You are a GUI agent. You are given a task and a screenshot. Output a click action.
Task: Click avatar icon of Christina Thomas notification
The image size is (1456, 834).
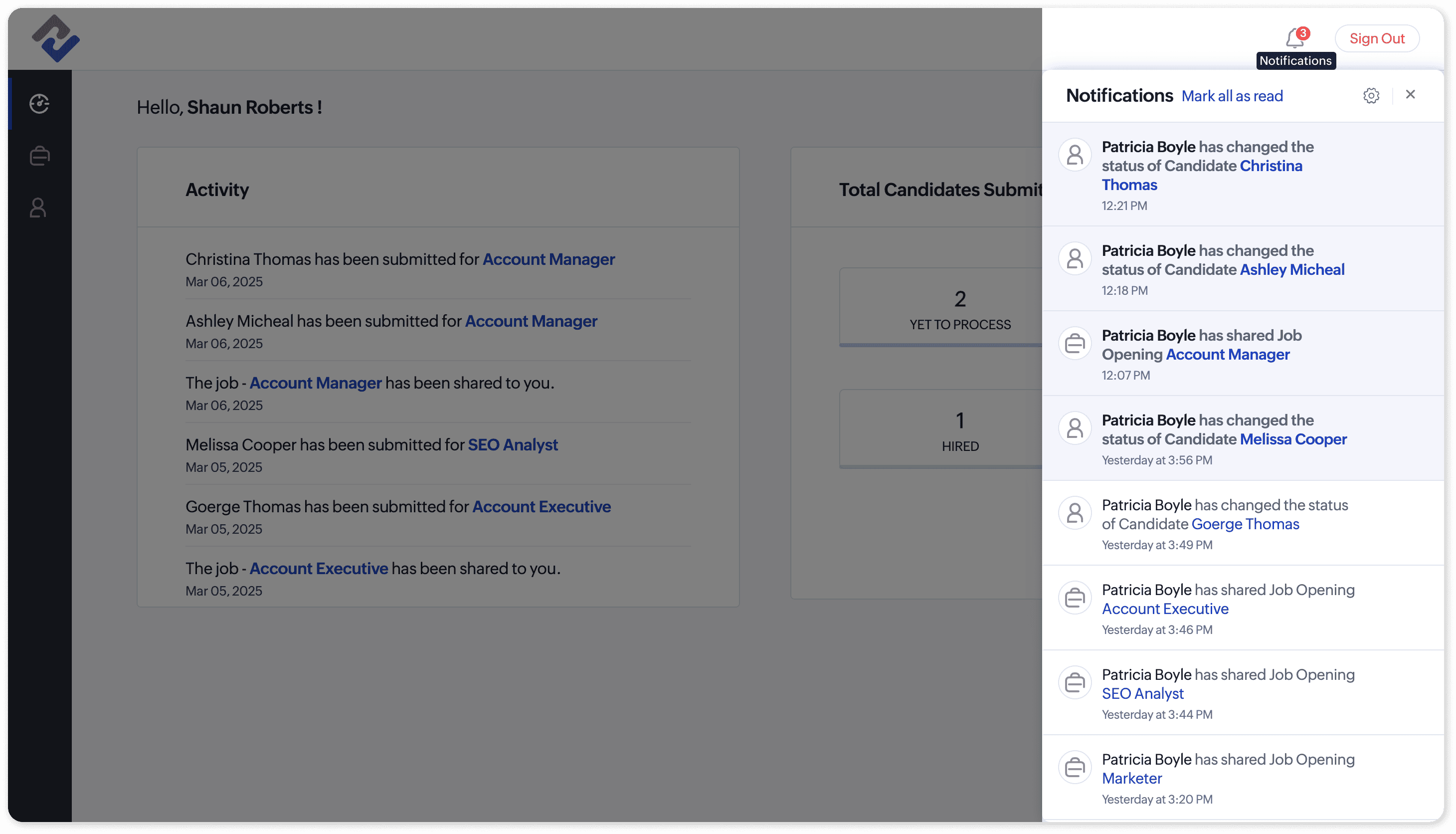point(1075,155)
